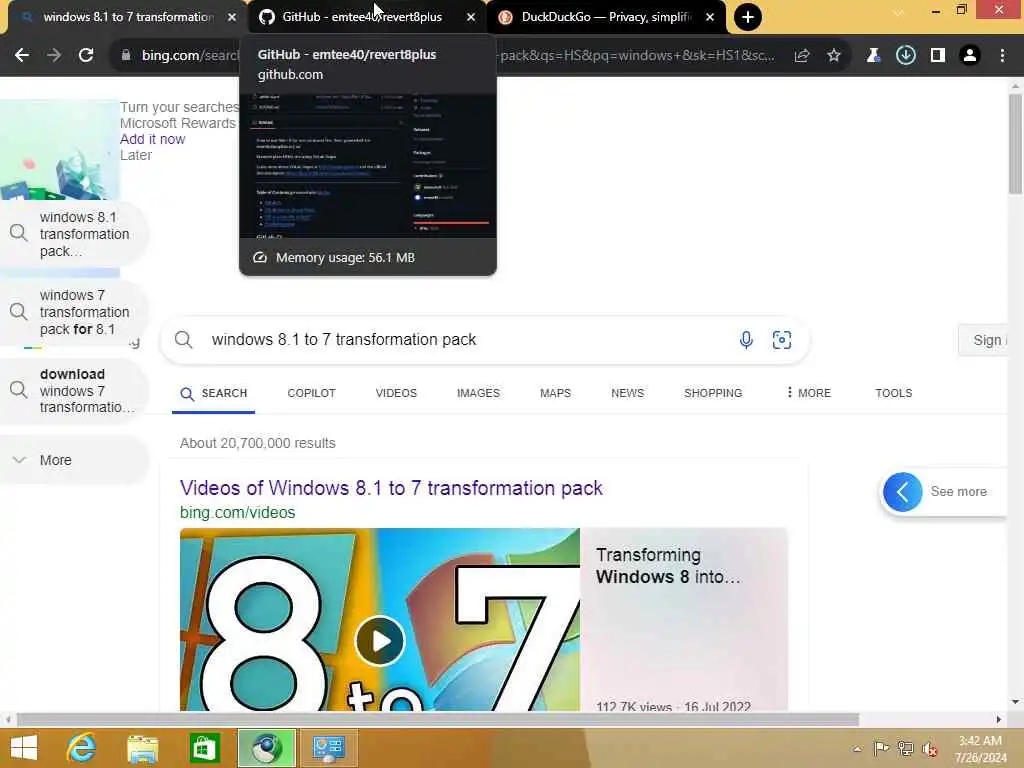Open SHOPPING results
The height and width of the screenshot is (768, 1024).
pyautogui.click(x=712, y=393)
